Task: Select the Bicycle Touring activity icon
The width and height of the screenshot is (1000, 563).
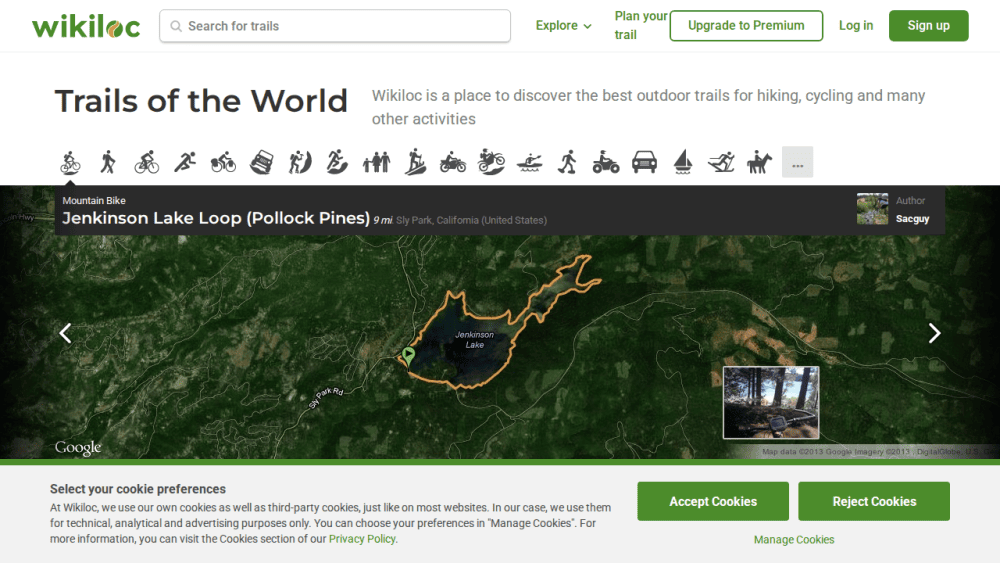Action: coord(223,162)
